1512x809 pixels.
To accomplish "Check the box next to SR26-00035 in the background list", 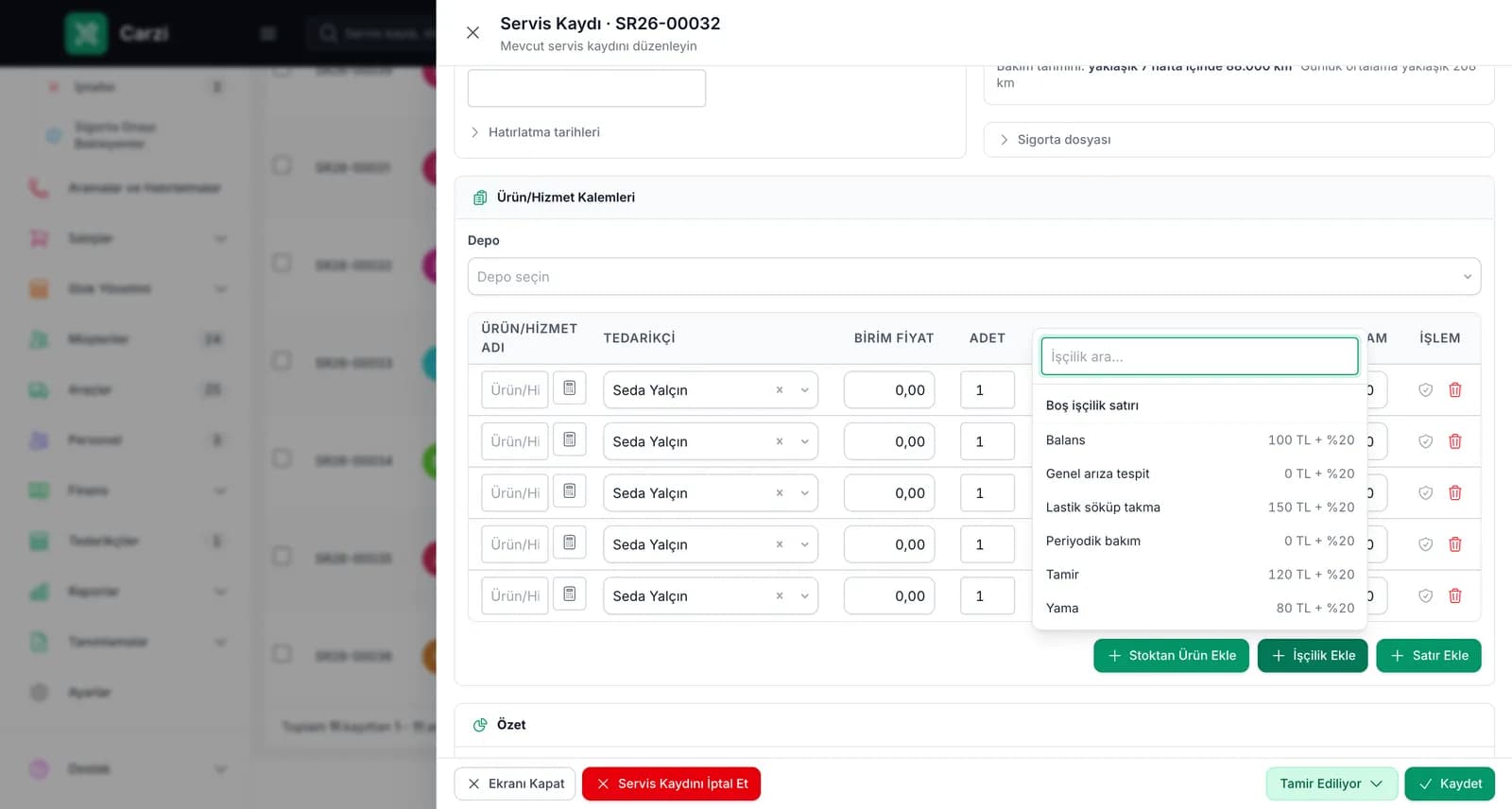I will coord(282,557).
